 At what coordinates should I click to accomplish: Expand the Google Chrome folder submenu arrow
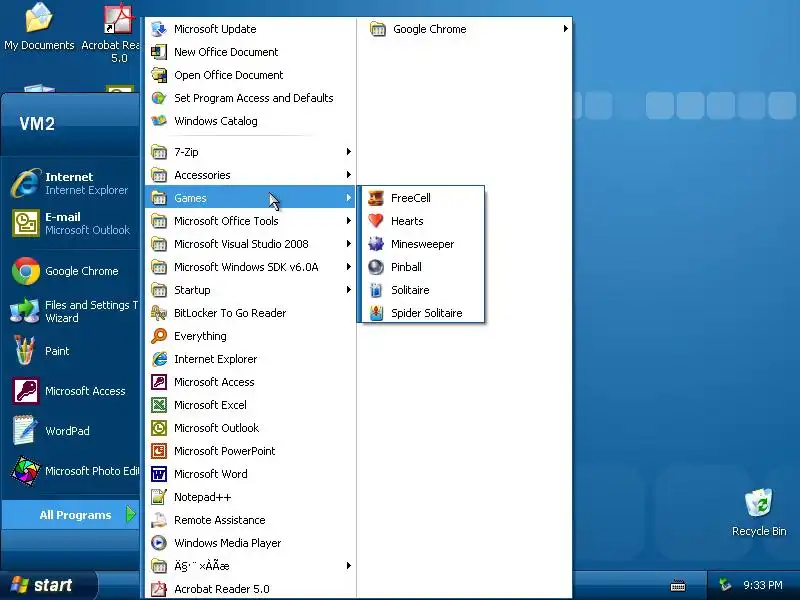pos(565,29)
